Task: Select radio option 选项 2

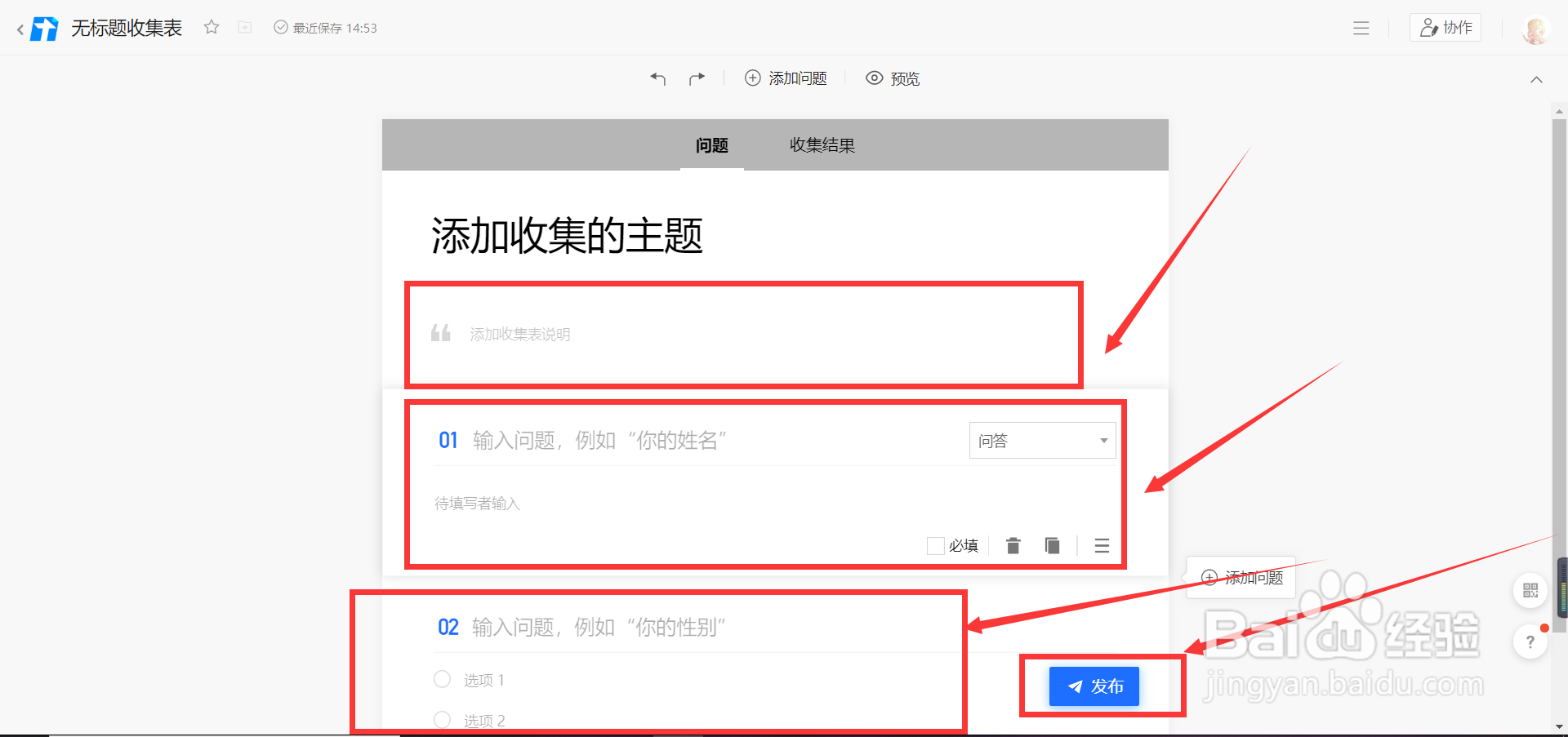Action: click(x=442, y=719)
